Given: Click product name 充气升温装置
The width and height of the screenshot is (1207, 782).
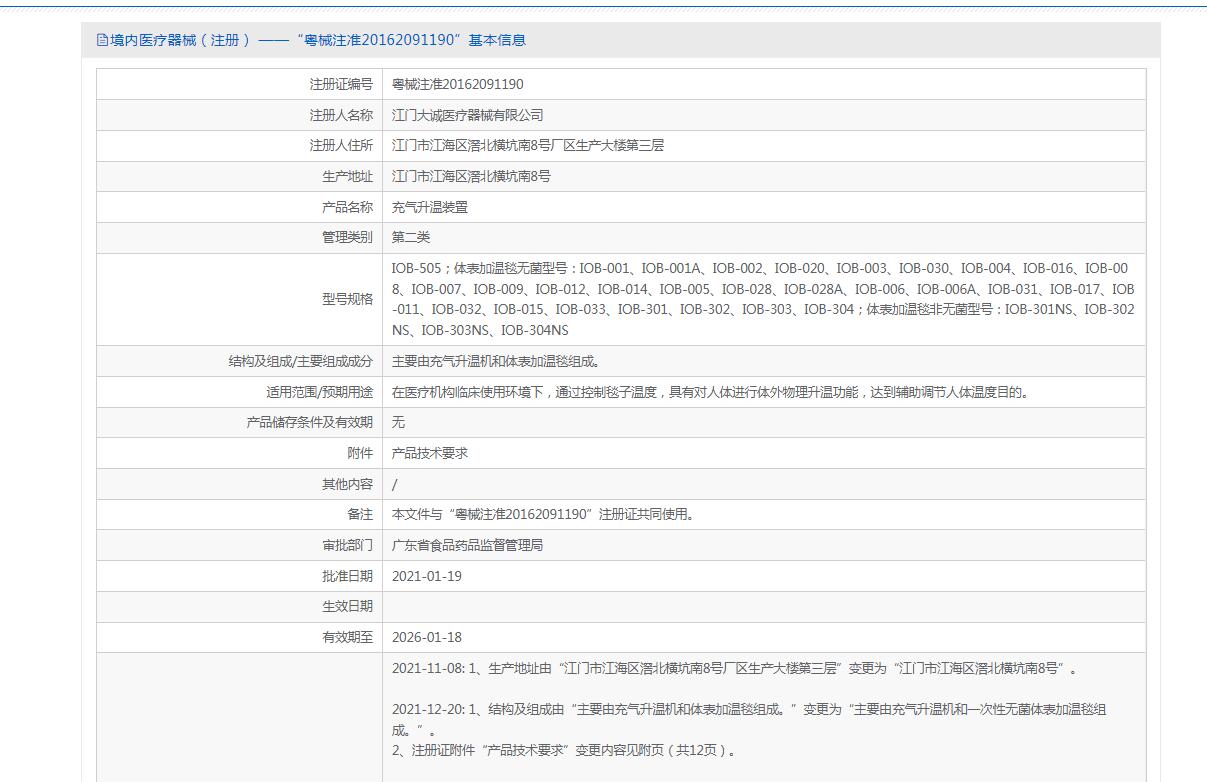Looking at the screenshot, I should pos(429,207).
